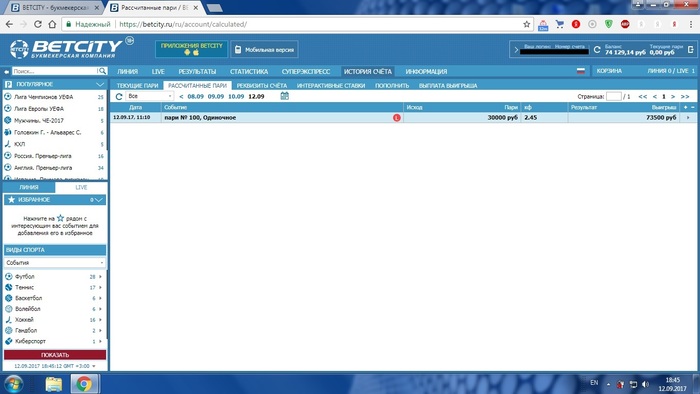
Task: Open the Betcity apps banner
Action: point(192,49)
